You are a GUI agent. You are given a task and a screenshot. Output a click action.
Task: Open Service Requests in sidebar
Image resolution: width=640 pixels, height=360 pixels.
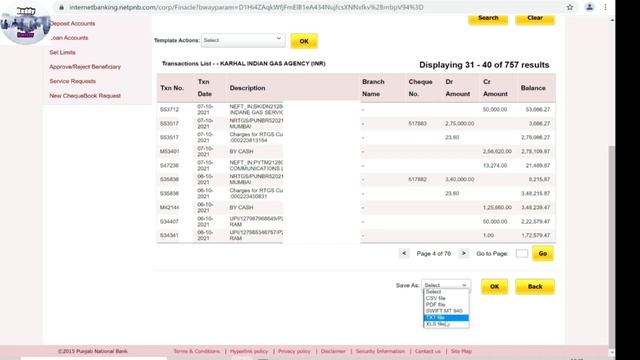point(73,81)
